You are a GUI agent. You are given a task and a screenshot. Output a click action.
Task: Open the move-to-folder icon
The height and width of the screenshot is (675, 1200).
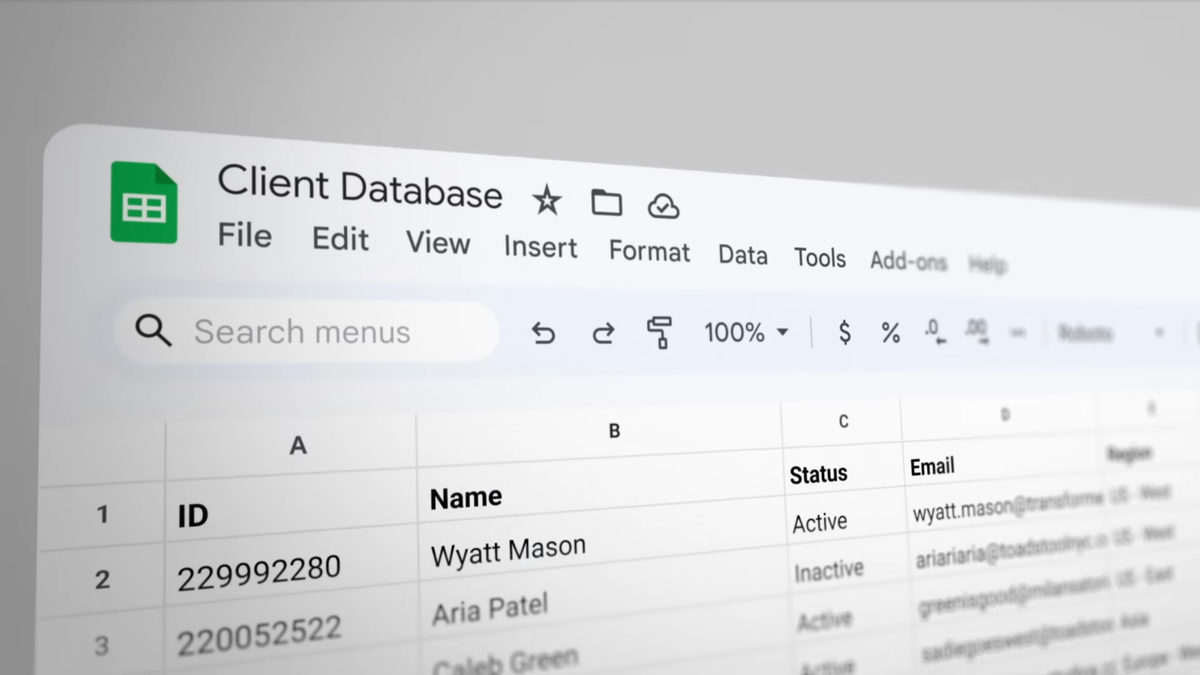(606, 203)
